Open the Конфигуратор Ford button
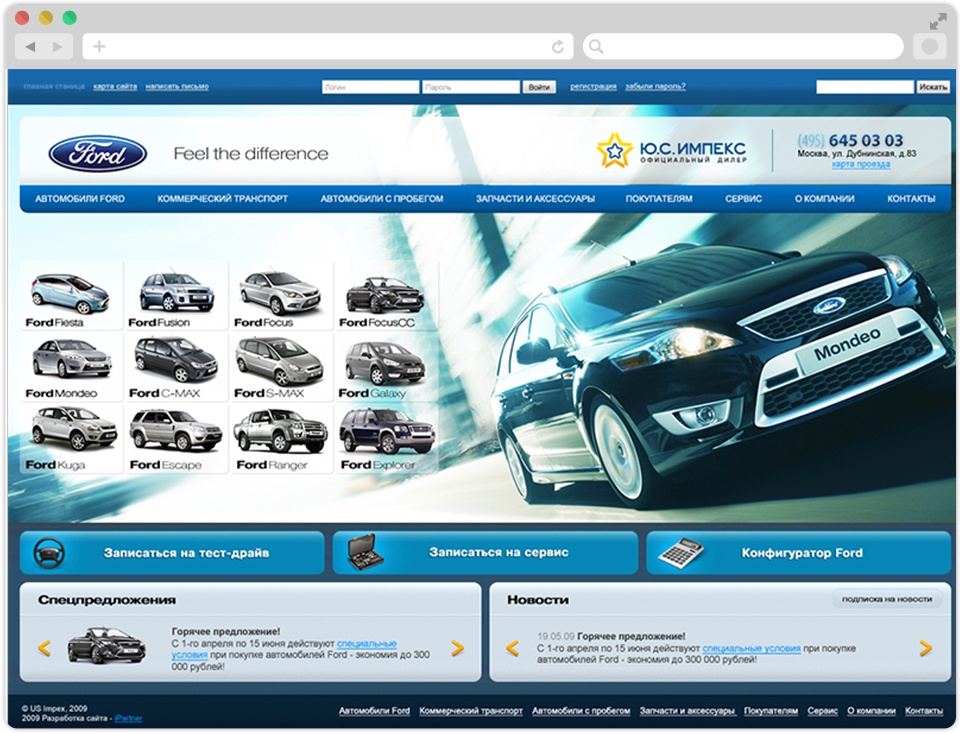960x733 pixels. [x=798, y=553]
